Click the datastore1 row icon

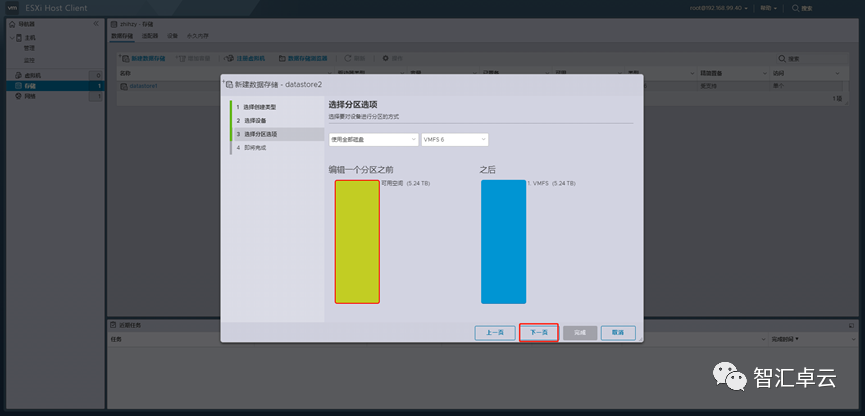click(x=124, y=86)
